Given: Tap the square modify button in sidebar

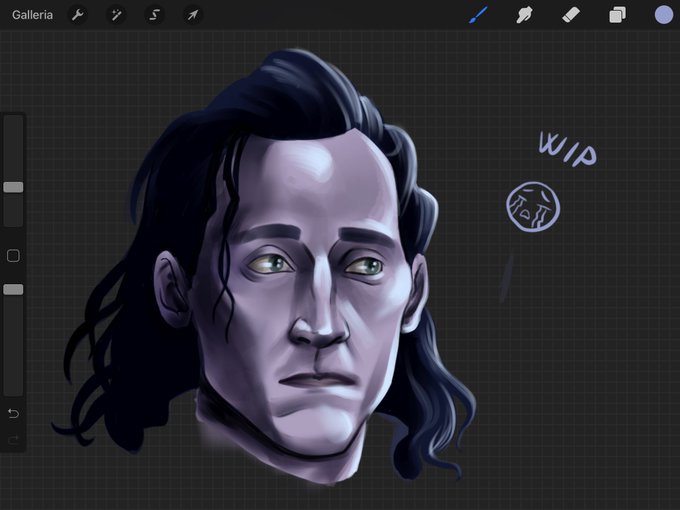Looking at the screenshot, I should (13, 255).
